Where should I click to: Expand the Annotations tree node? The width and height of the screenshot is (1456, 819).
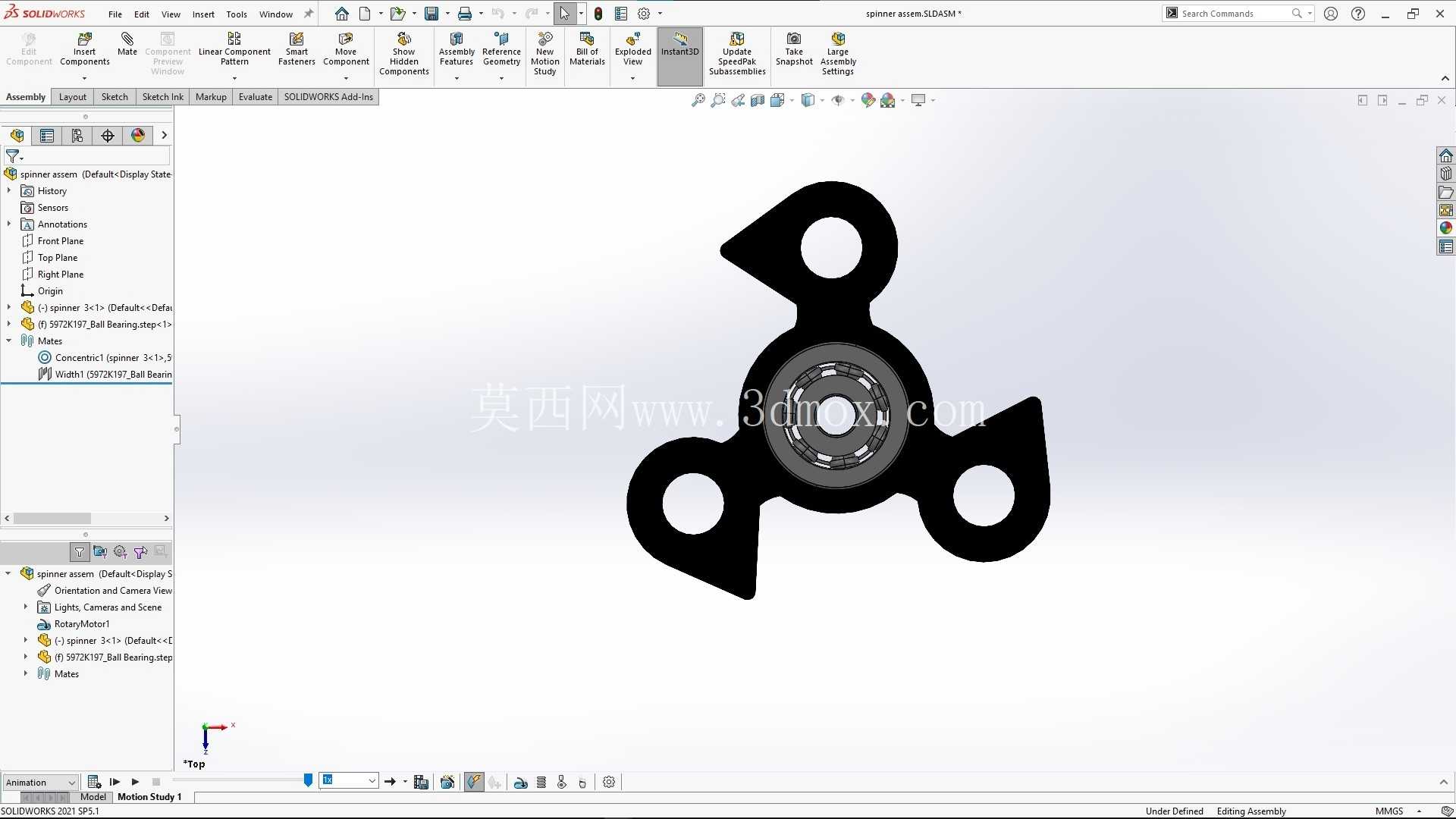click(x=9, y=224)
